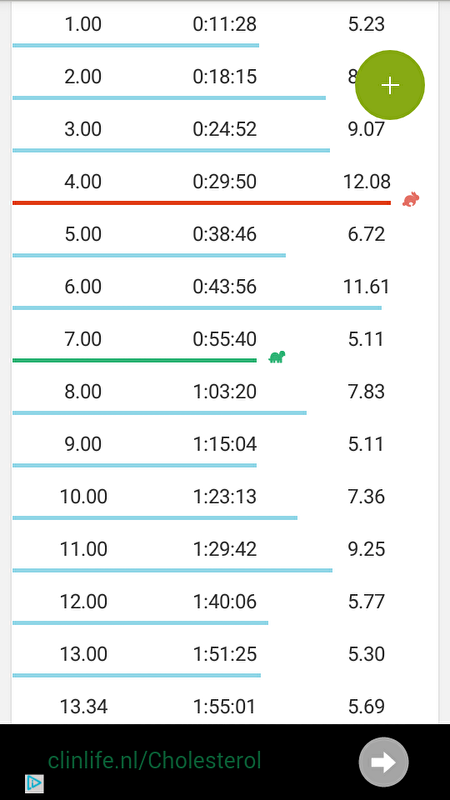Click speed value 12.08
This screenshot has width=450, height=800.
366,182
